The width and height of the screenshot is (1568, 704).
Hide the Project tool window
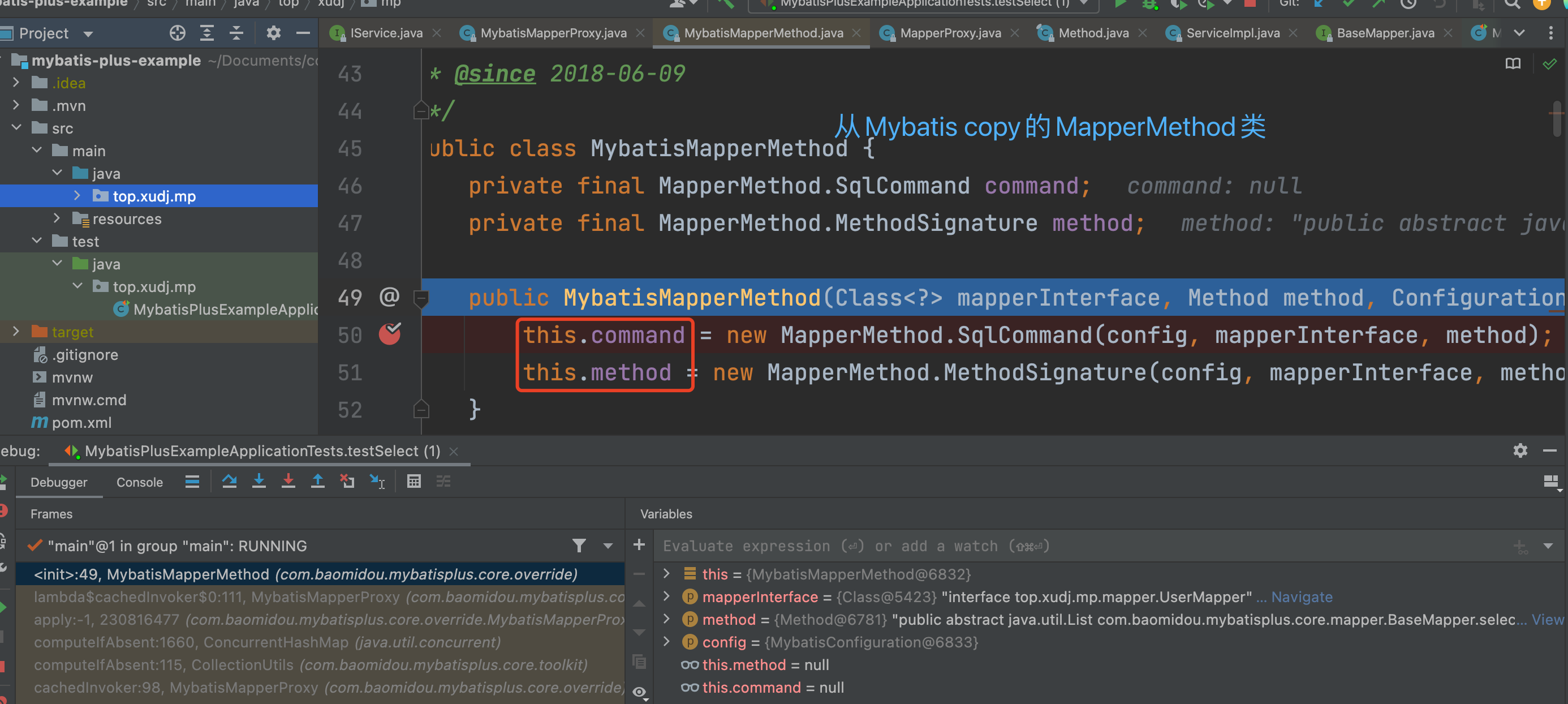(303, 33)
